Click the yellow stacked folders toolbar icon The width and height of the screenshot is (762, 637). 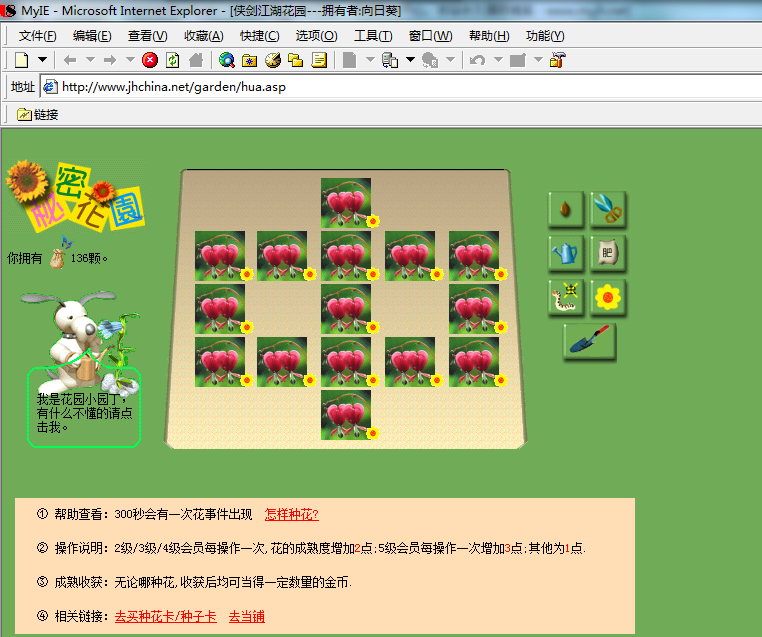pyautogui.click(x=295, y=60)
